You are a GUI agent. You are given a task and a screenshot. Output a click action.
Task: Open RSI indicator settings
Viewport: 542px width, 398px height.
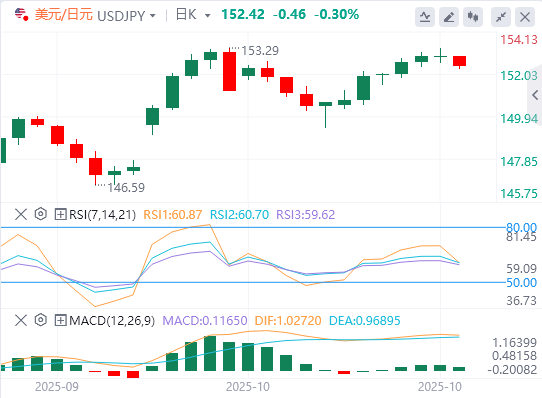point(40,214)
